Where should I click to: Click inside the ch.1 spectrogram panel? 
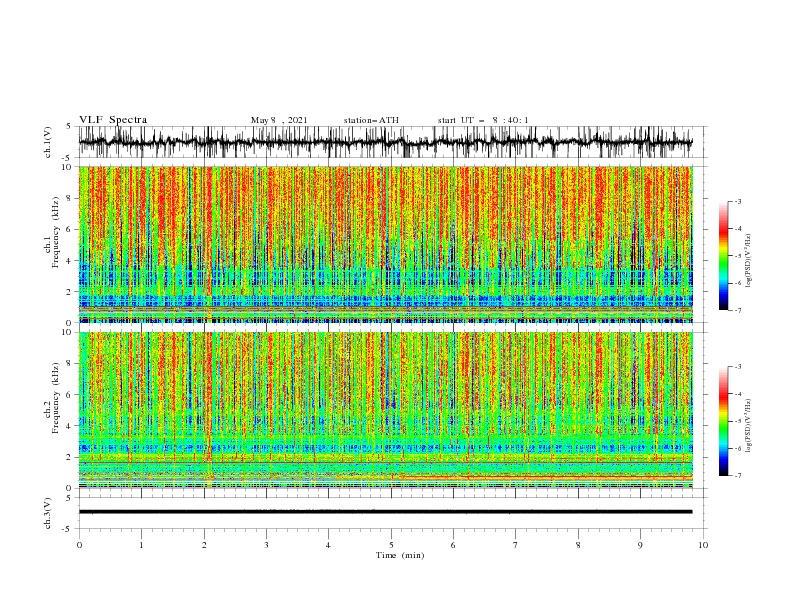pos(385,244)
